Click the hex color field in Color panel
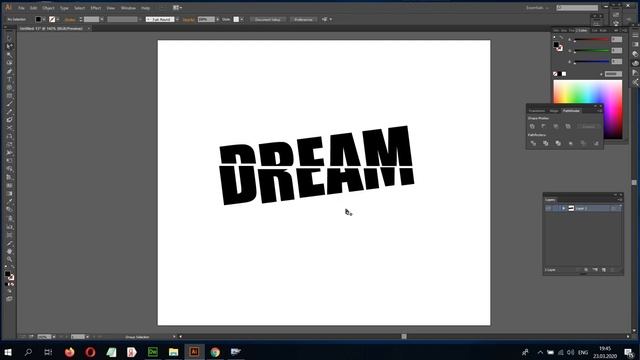The width and height of the screenshot is (640, 360). pyautogui.click(x=613, y=74)
